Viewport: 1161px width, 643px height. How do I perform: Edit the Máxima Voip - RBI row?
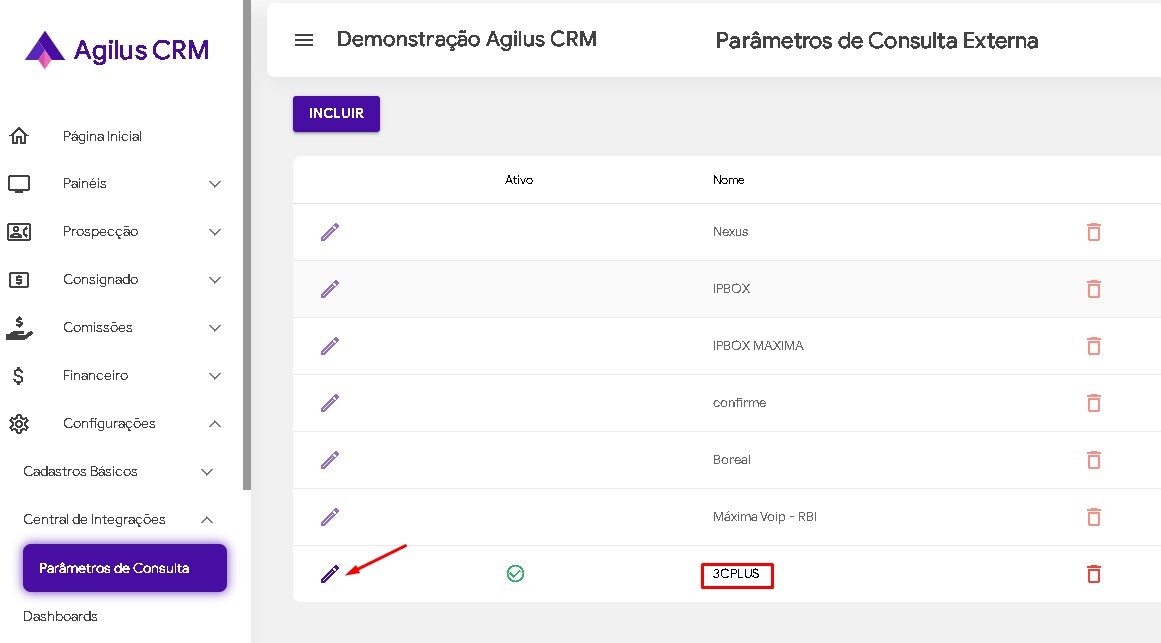[x=329, y=517]
